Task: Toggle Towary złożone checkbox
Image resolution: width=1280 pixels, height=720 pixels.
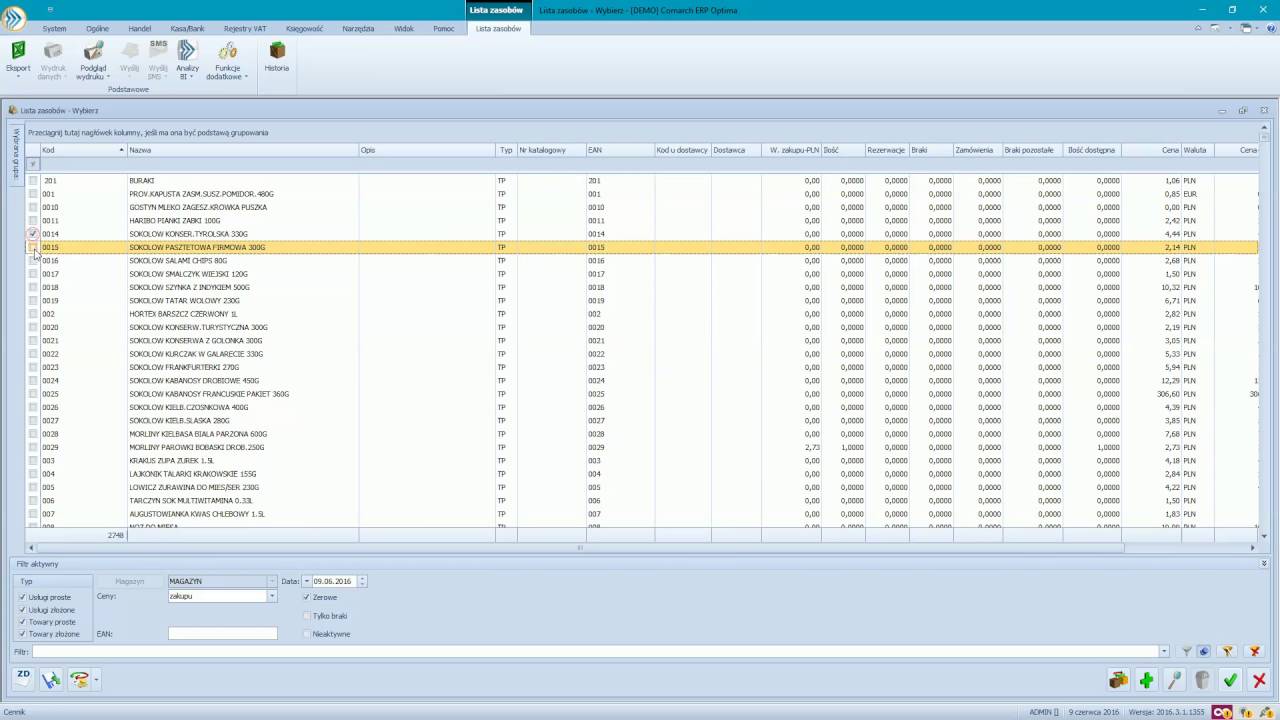Action: click(23, 634)
